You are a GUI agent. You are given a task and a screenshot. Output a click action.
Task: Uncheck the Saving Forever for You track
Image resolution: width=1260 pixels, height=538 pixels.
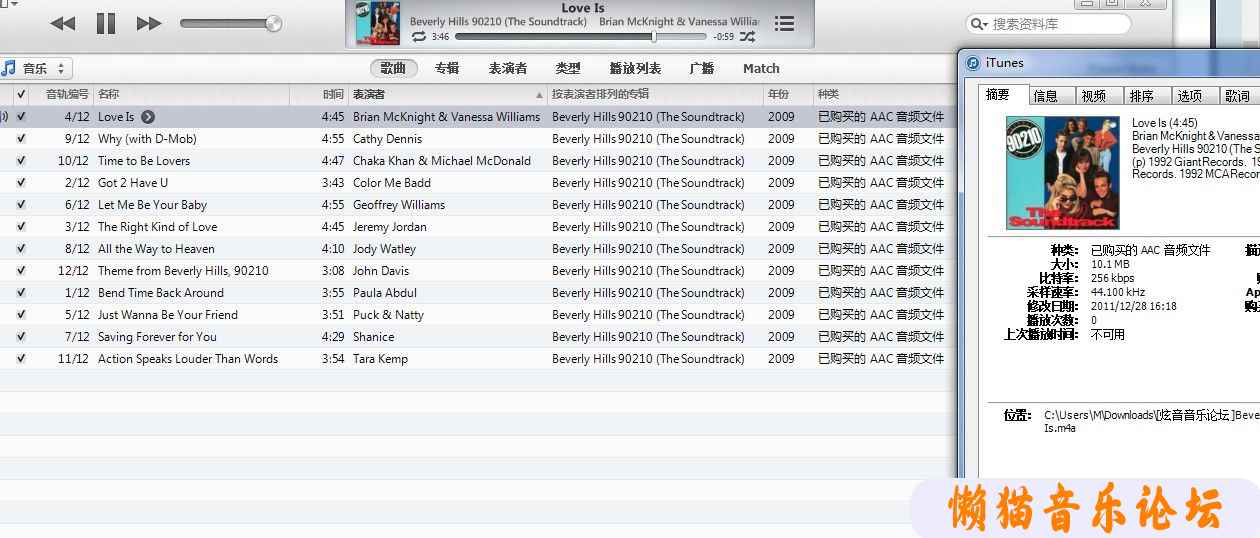21,337
